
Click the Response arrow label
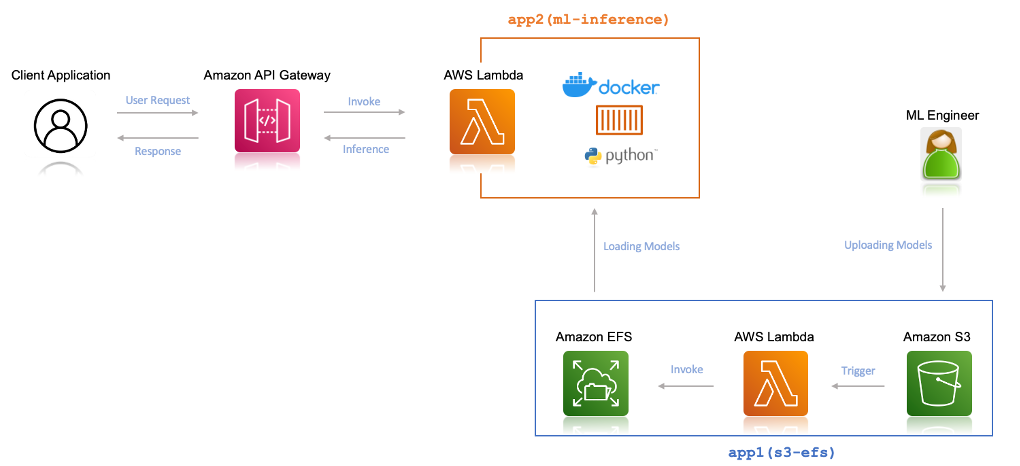tap(157, 151)
